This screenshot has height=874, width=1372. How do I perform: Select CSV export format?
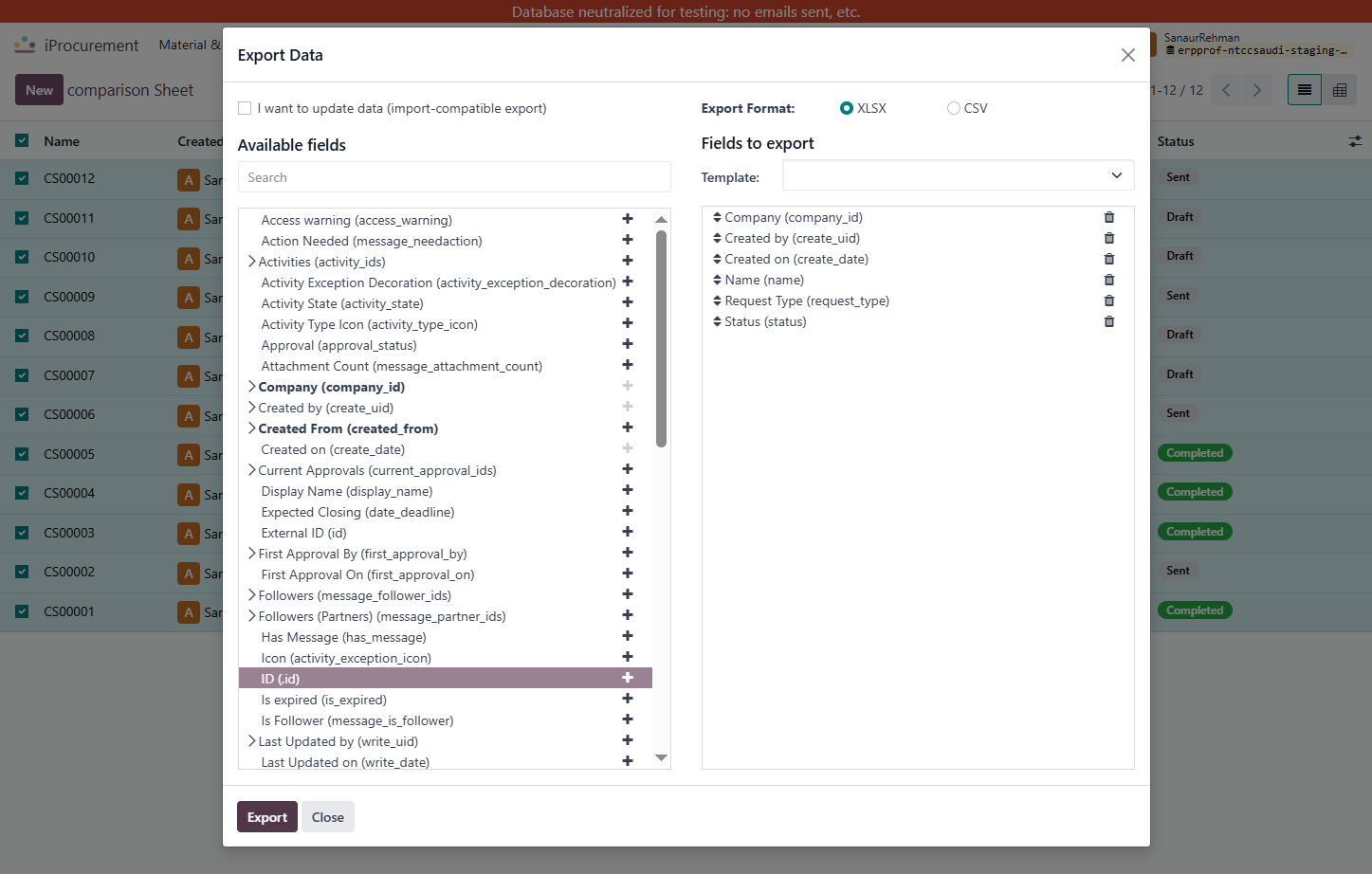coord(954,108)
